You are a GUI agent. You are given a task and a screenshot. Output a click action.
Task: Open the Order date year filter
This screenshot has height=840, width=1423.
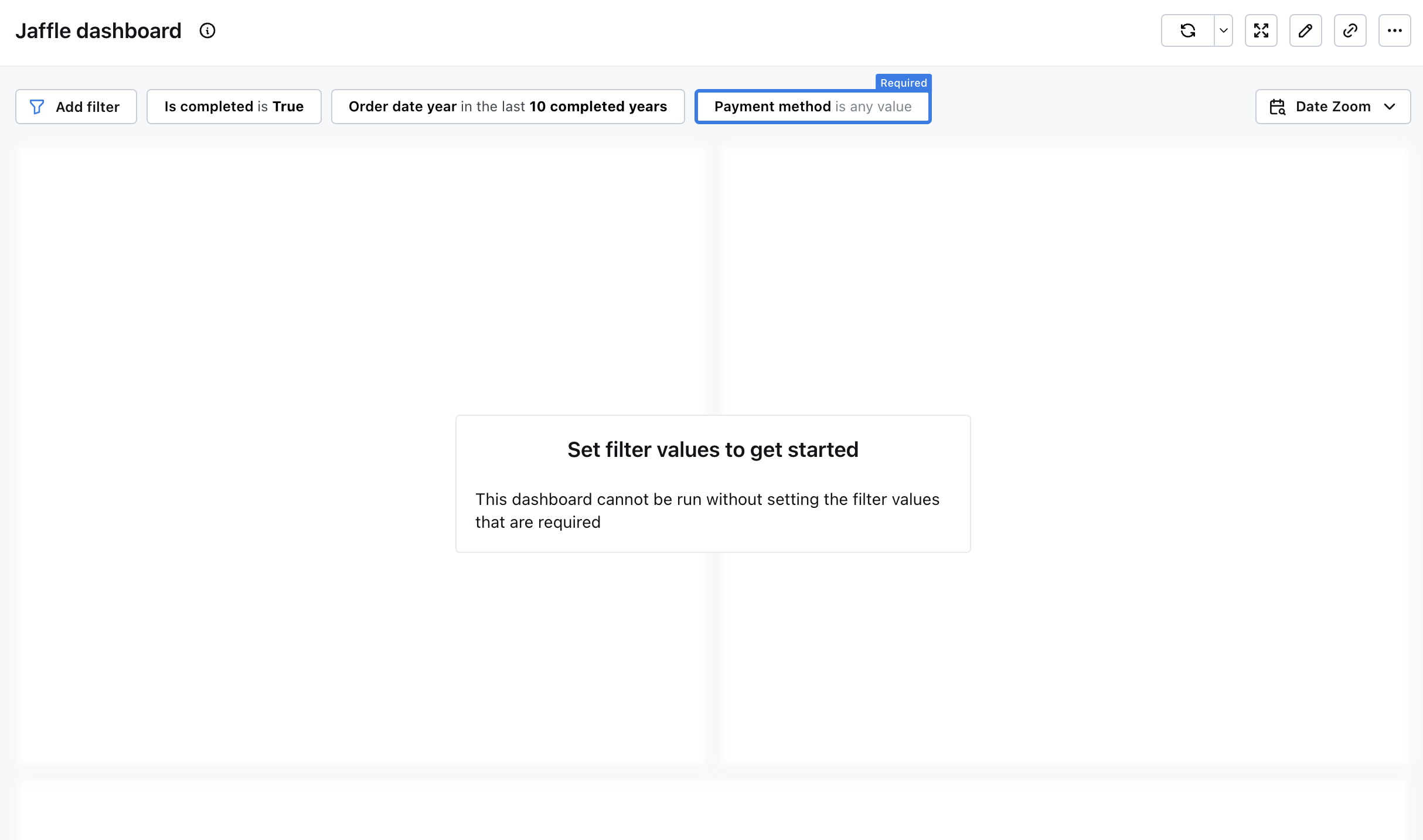[508, 107]
